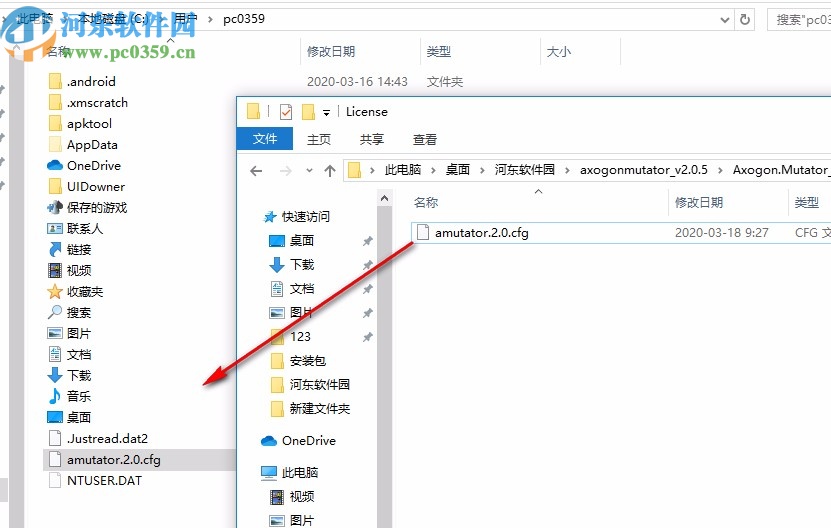Open 桌面 under quick access in navigation pane
Screen dimensions: 831x528
301,241
